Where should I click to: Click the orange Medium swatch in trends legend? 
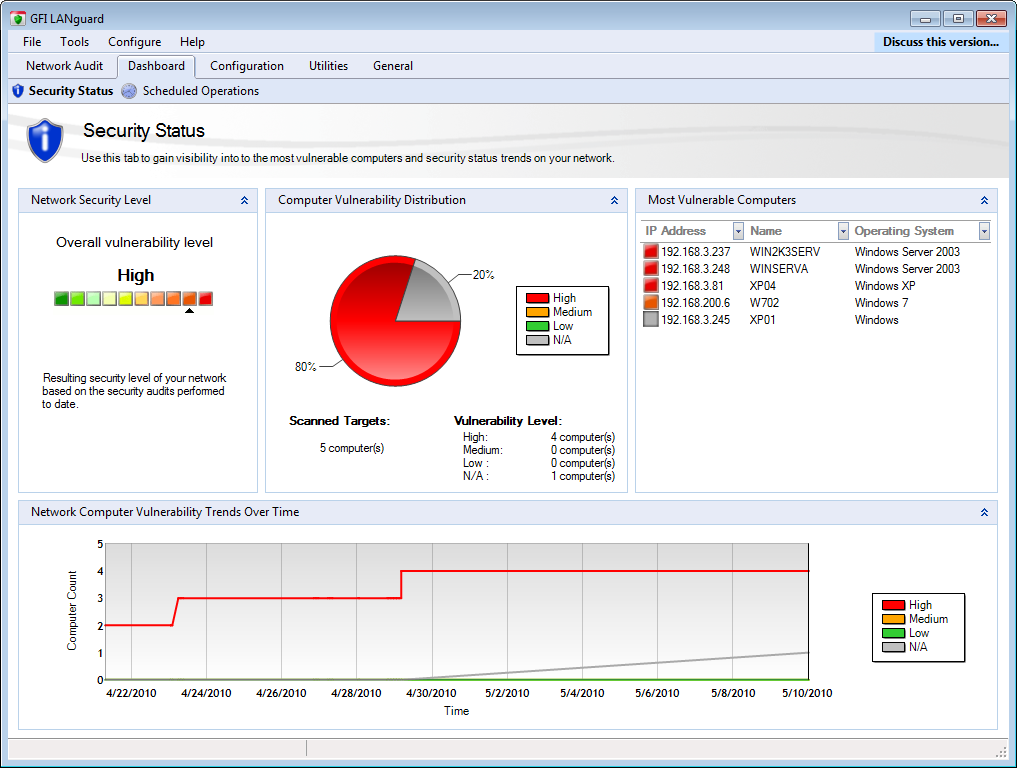893,619
